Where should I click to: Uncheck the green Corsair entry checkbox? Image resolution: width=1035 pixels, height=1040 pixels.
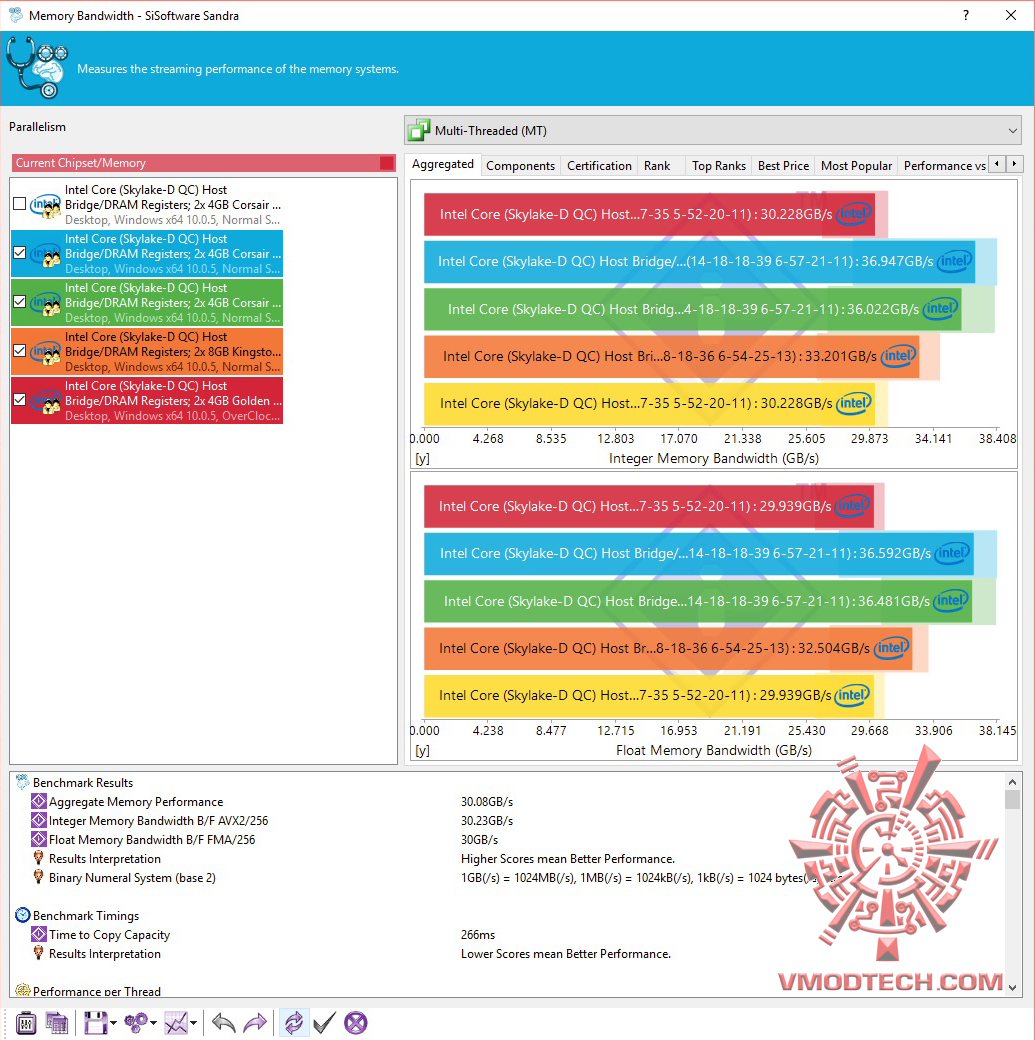click(20, 302)
